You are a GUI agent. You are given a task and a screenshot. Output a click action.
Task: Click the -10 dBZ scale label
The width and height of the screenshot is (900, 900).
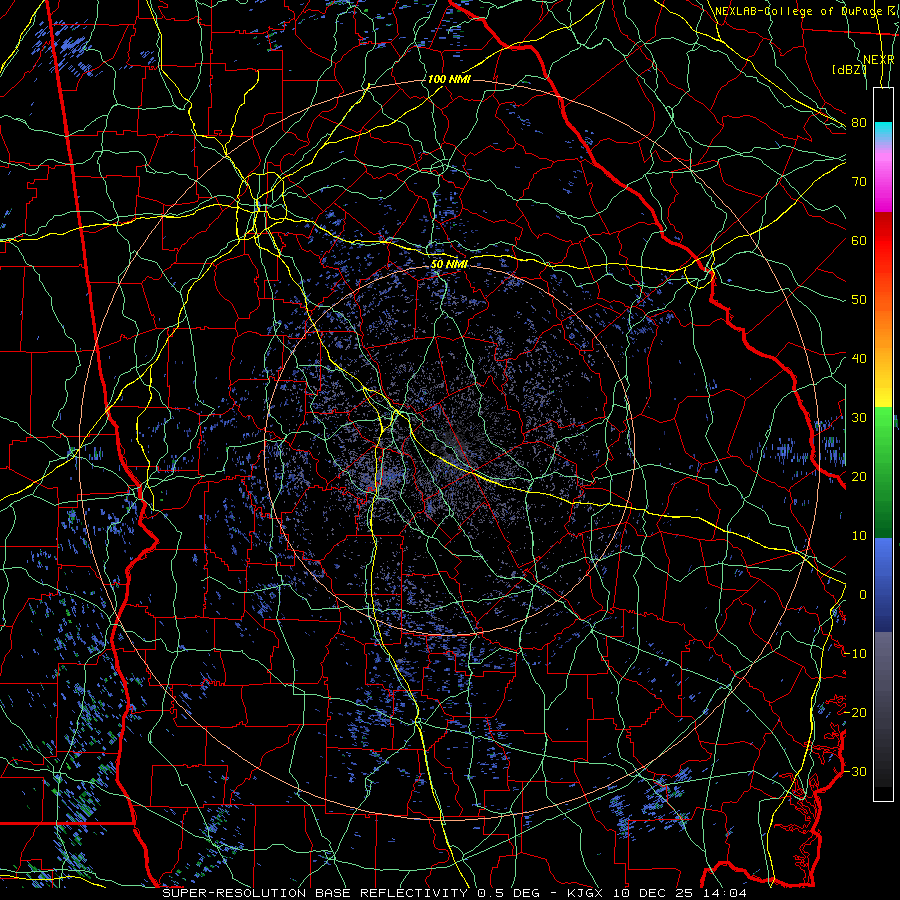(x=855, y=653)
